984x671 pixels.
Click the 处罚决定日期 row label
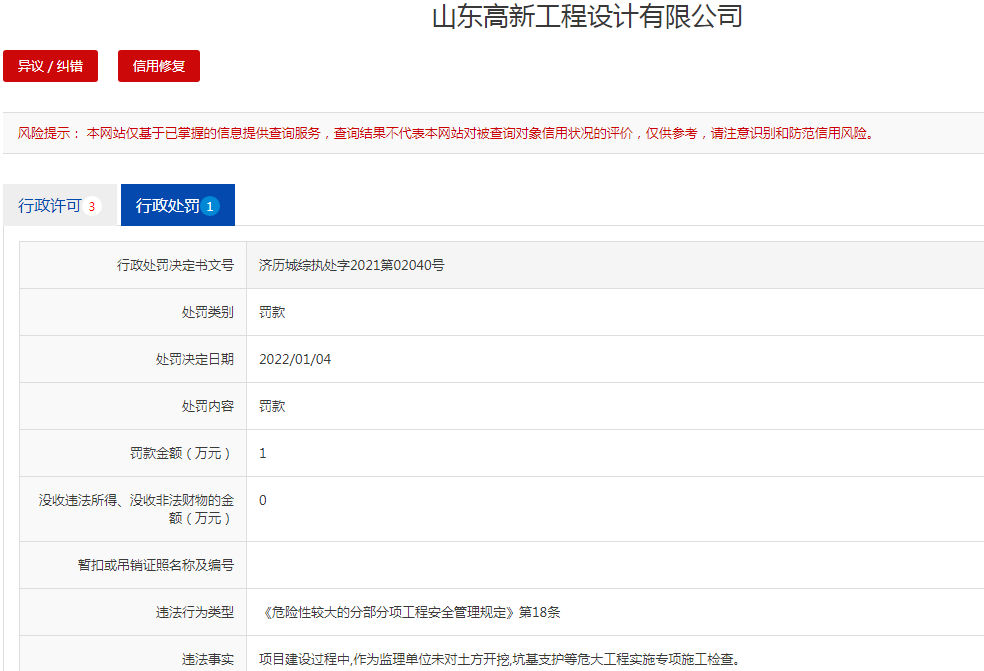pos(194,359)
